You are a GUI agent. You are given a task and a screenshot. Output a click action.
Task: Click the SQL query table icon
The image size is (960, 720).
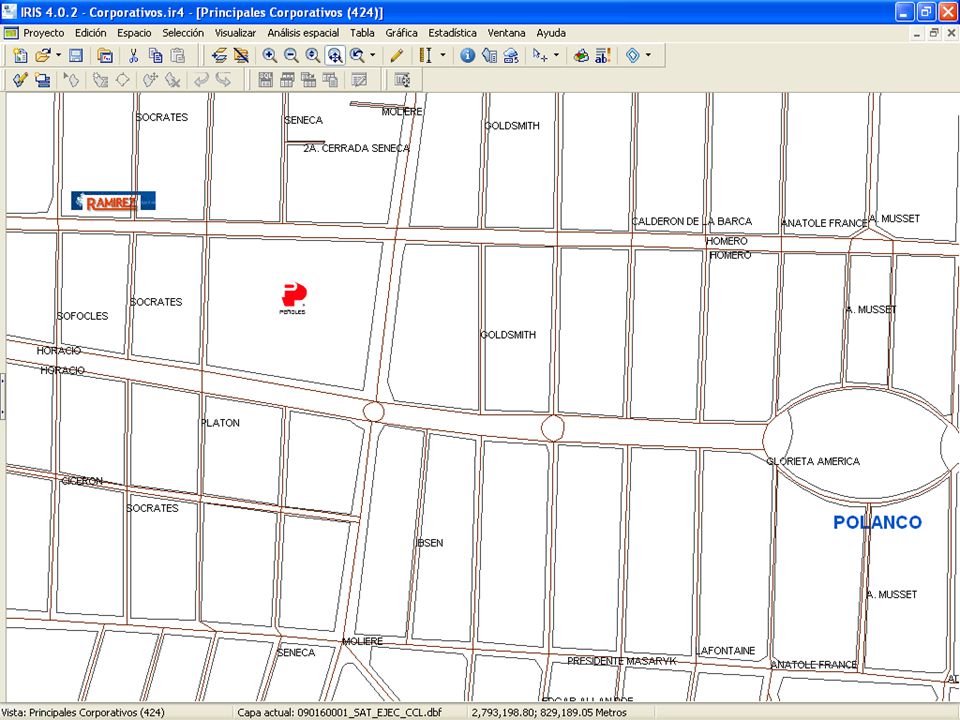265,80
